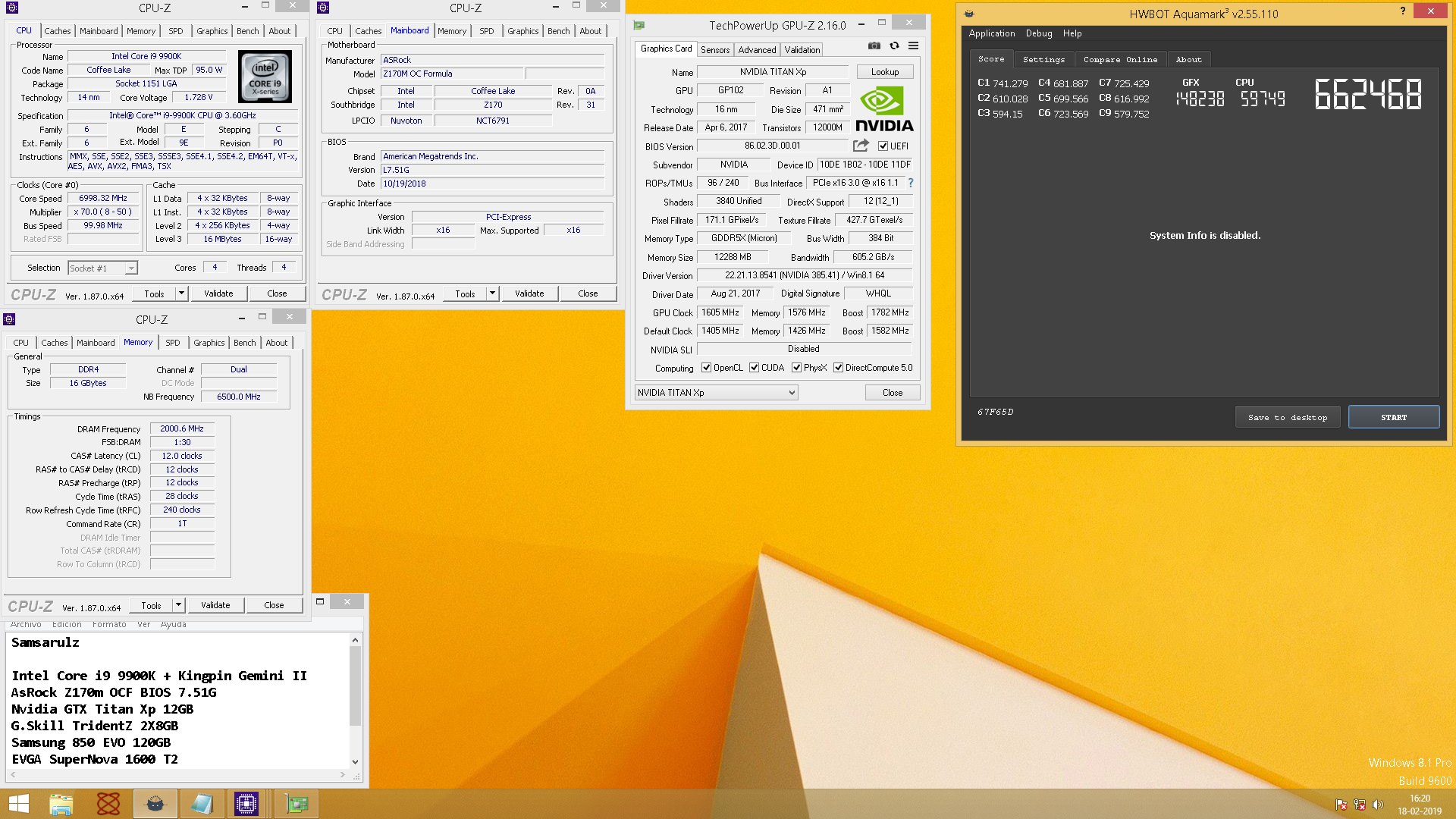This screenshot has height=819, width=1456.
Task: Click the total score 662468 in Aquamark
Action: 1368,95
